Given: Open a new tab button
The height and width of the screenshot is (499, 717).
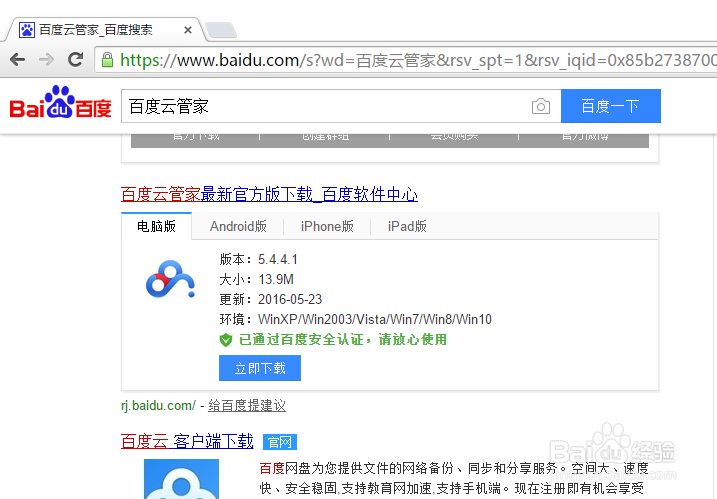Looking at the screenshot, I should click(221, 30).
